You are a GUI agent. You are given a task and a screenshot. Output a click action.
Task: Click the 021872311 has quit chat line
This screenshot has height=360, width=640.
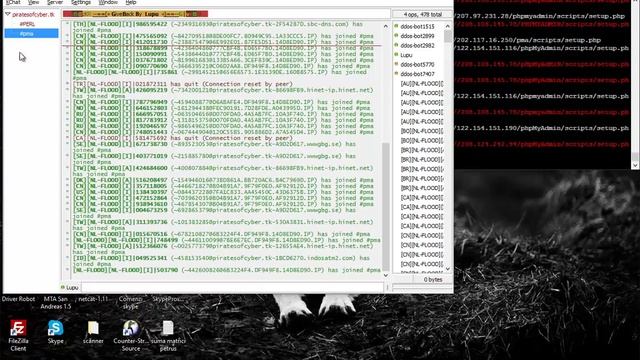(x=182, y=84)
